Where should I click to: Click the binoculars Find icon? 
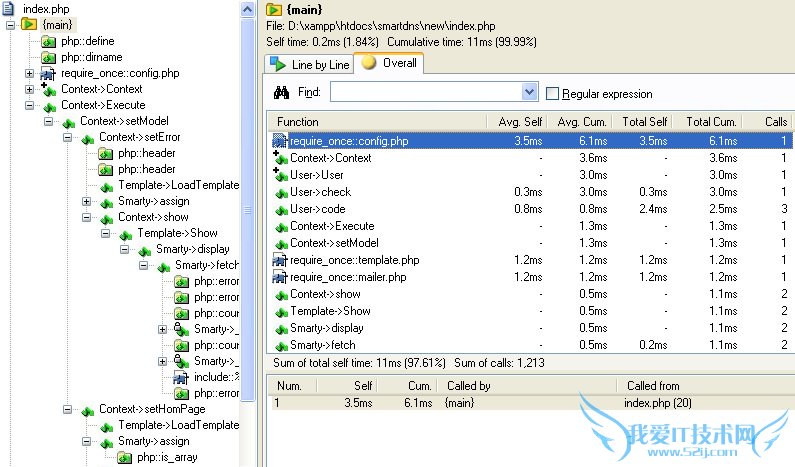[x=281, y=93]
